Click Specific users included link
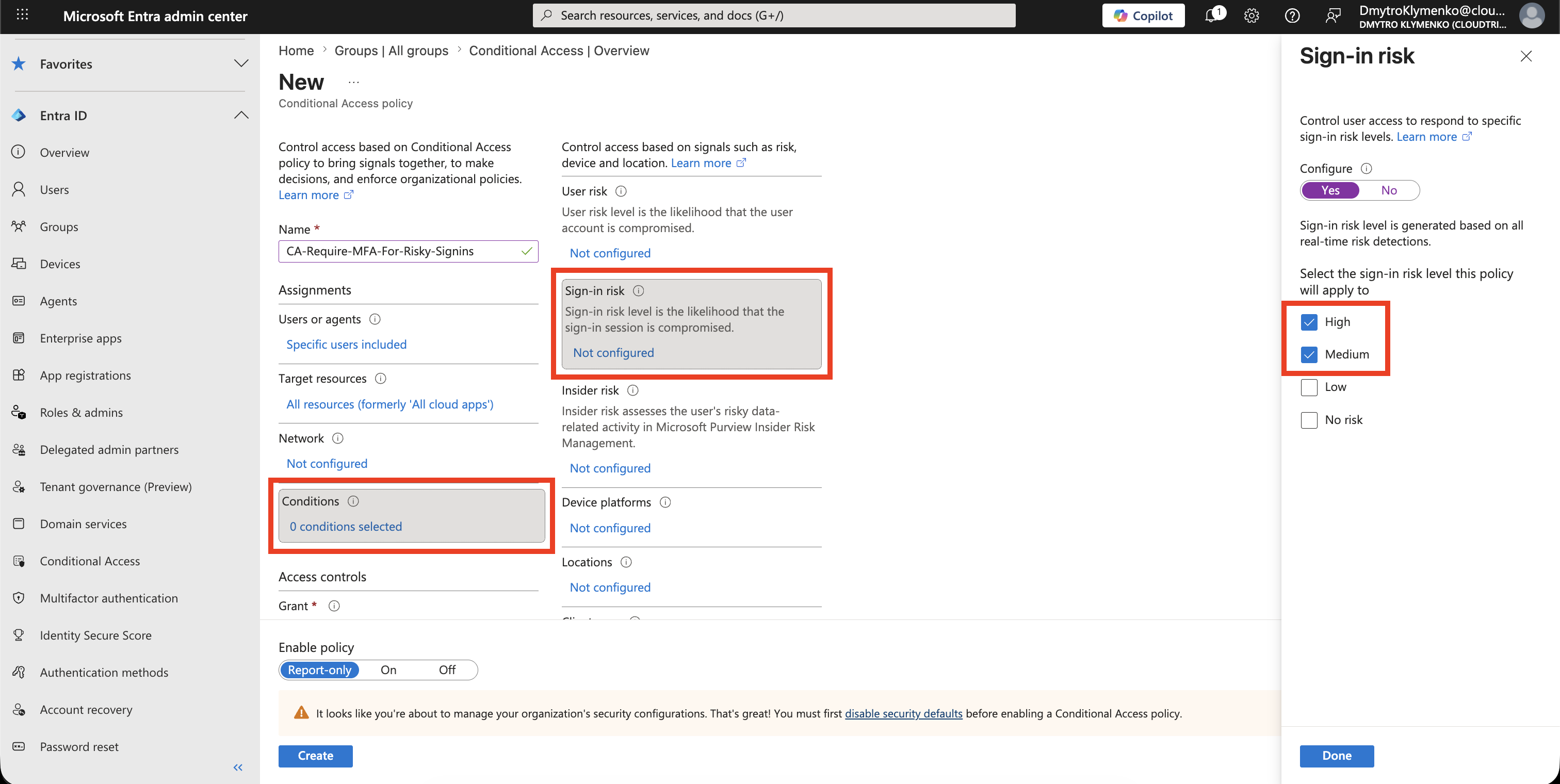The width and height of the screenshot is (1560, 784). click(346, 345)
